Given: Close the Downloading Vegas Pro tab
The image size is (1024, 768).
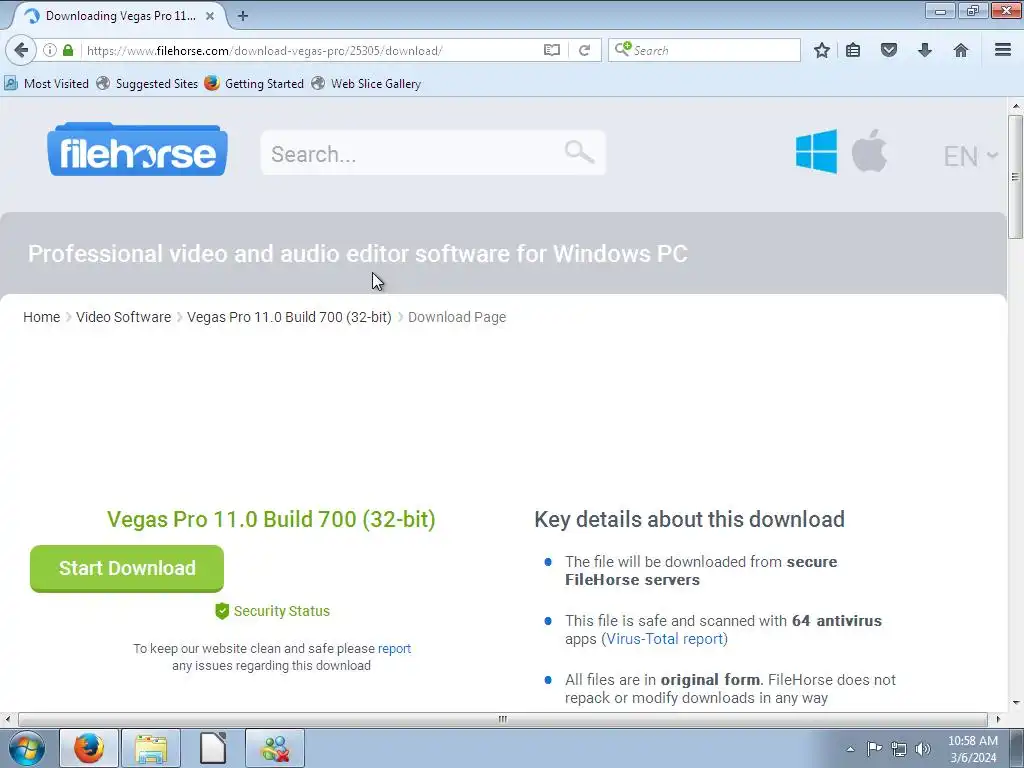Looking at the screenshot, I should click(210, 16).
